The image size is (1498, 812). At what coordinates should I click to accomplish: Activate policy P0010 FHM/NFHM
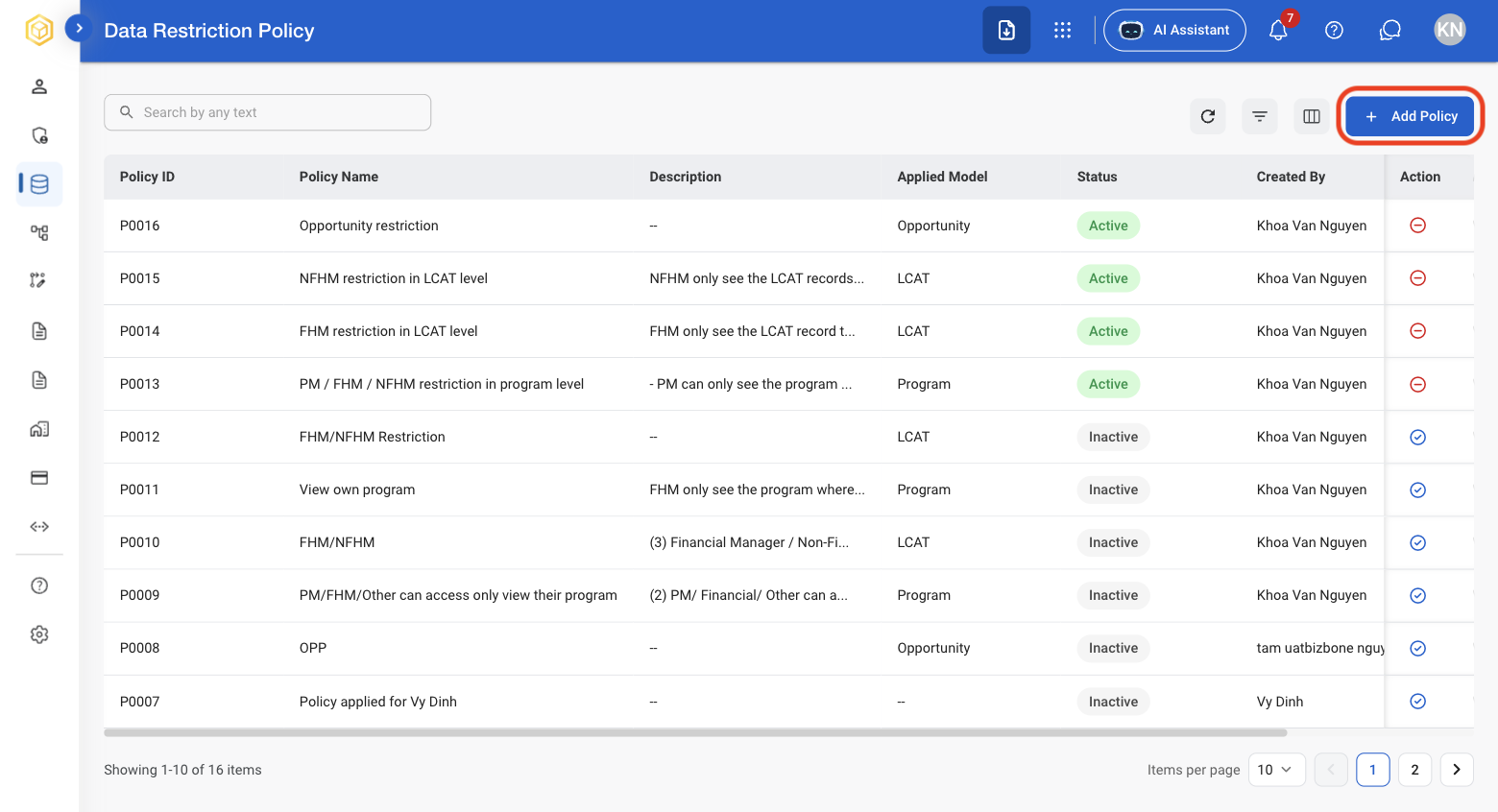1417,542
